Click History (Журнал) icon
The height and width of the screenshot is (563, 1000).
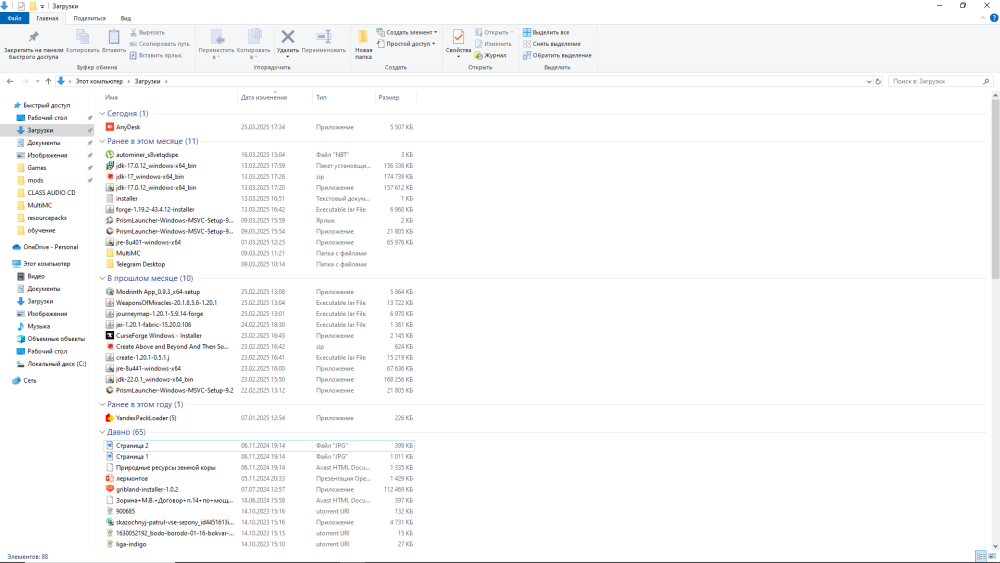pyautogui.click(x=478, y=55)
